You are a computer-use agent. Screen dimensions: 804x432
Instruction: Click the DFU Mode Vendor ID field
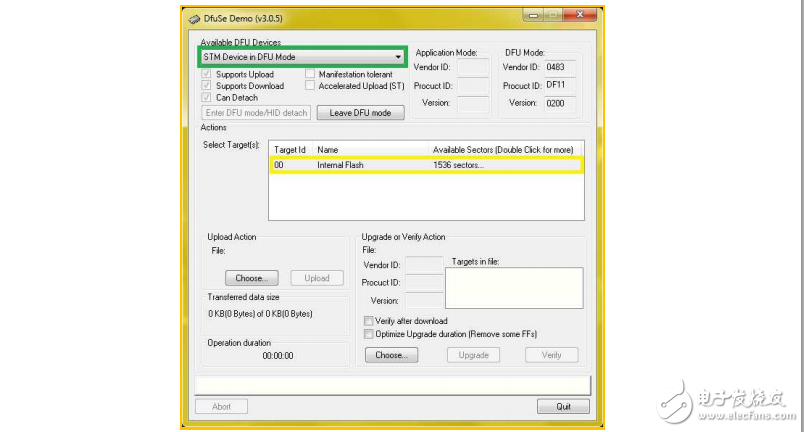(x=561, y=67)
